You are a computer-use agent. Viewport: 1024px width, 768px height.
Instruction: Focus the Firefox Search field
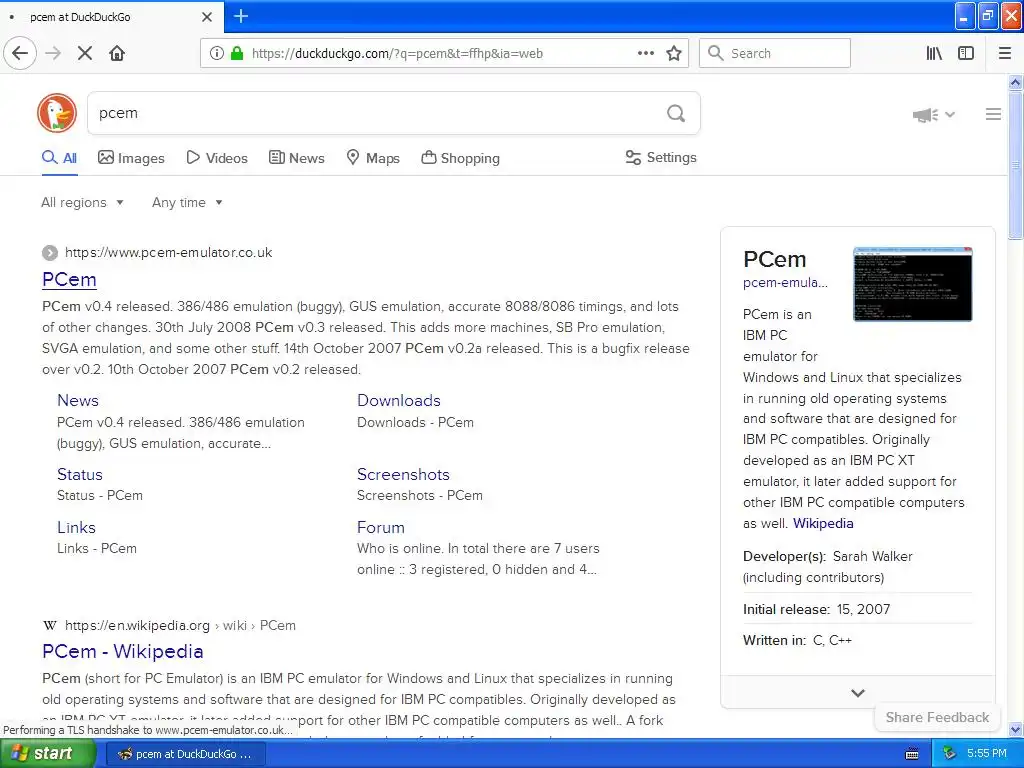775,53
